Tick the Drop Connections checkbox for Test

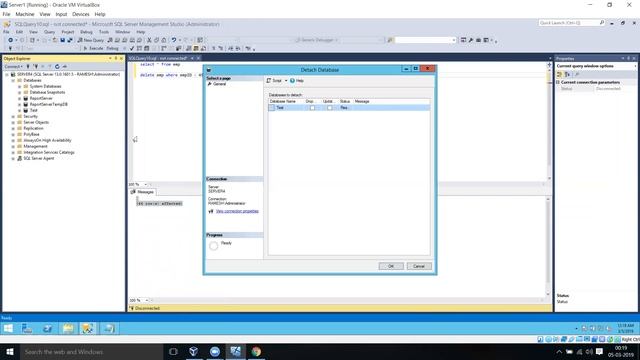click(312, 108)
